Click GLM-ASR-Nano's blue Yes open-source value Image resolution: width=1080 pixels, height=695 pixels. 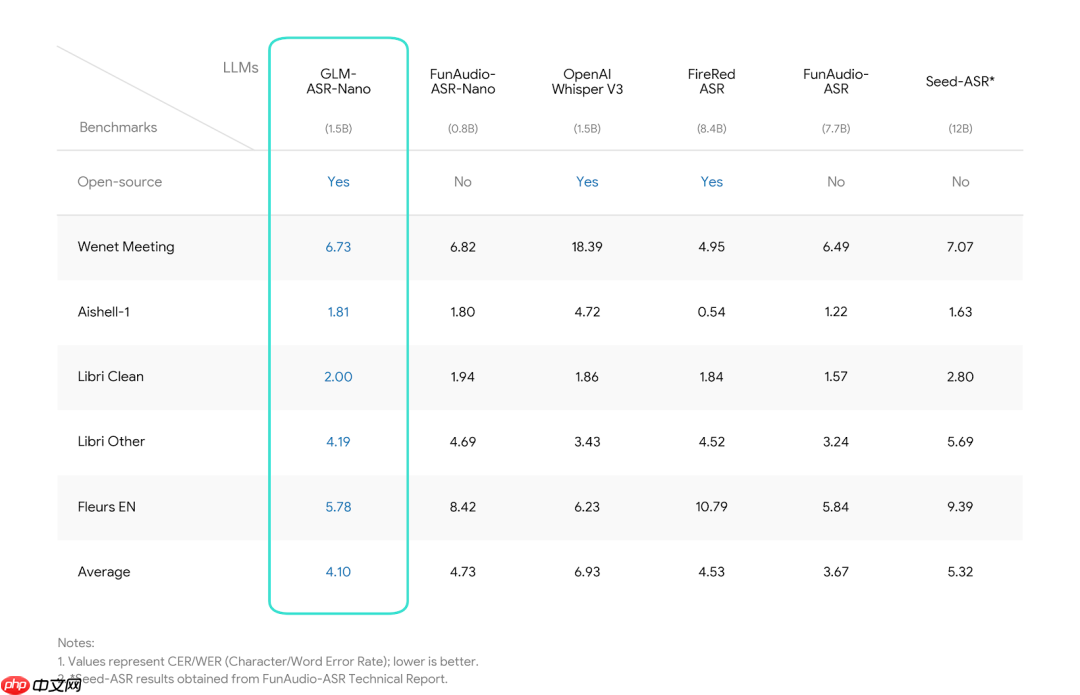click(338, 182)
